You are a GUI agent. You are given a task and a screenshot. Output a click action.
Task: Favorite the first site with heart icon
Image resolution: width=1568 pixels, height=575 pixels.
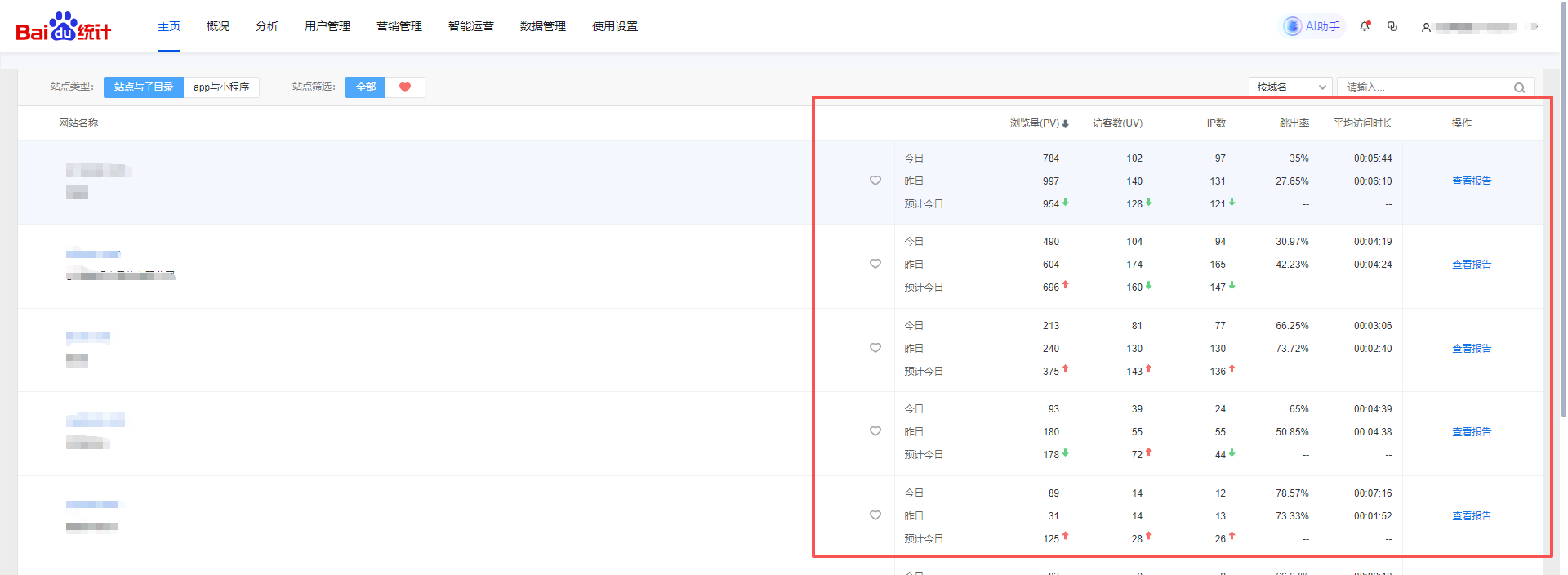[x=875, y=181]
